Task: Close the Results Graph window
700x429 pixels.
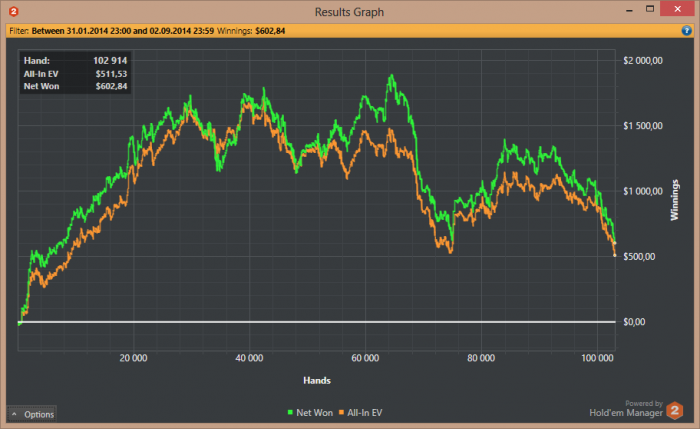Action: pyautogui.click(x=677, y=9)
